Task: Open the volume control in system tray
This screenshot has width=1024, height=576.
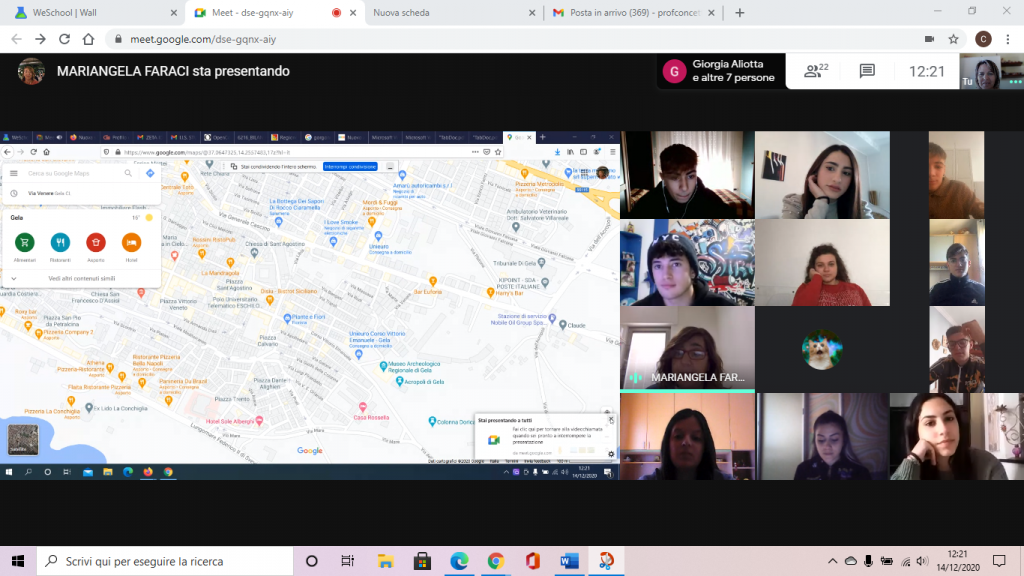Action: [922, 561]
